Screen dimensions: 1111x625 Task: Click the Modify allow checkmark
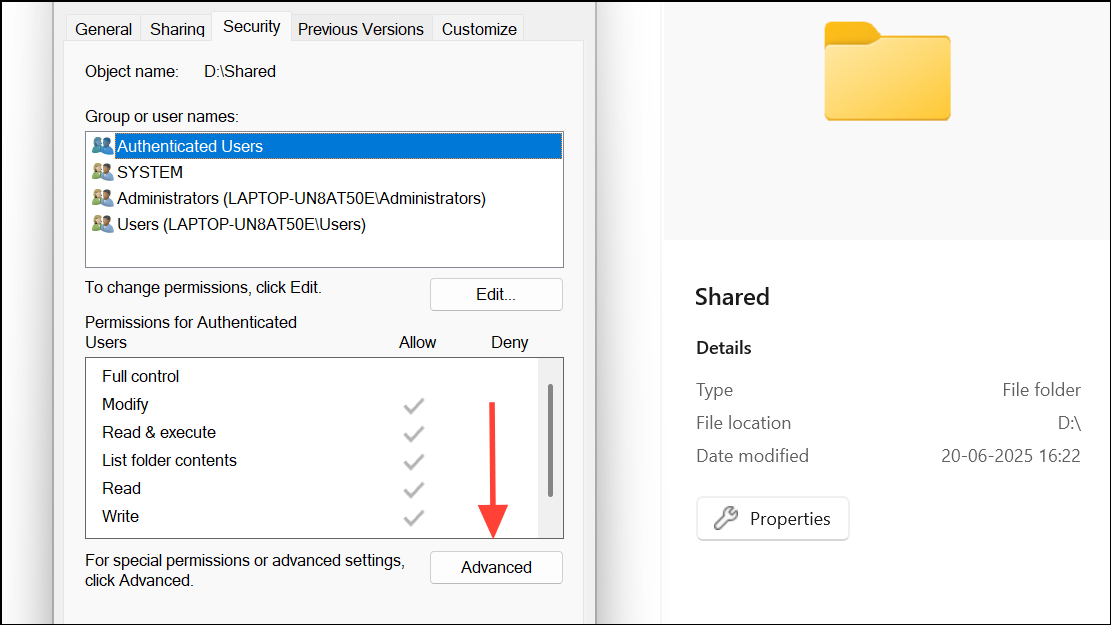click(x=413, y=405)
